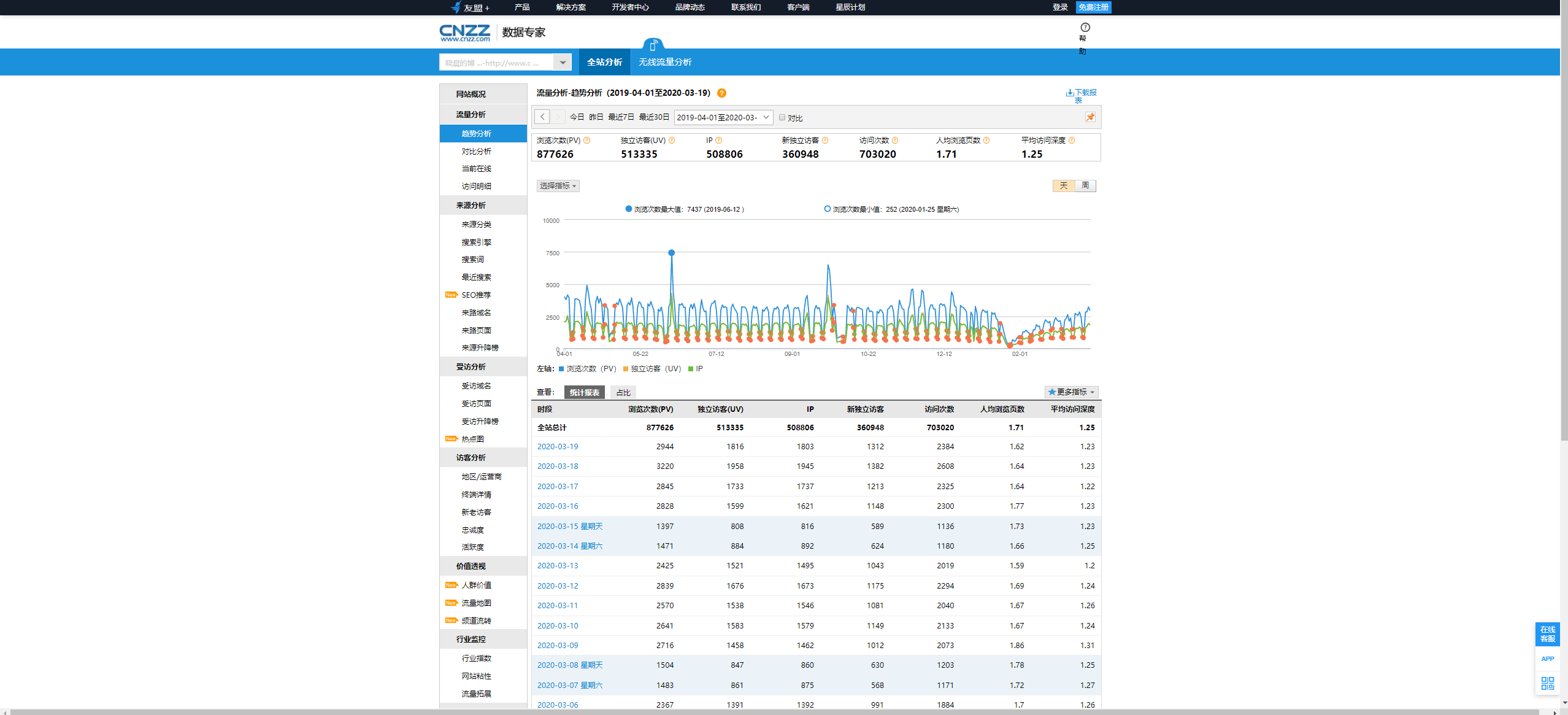
Task: Click help icon next to 平均访问深度
Action: coord(1072,141)
